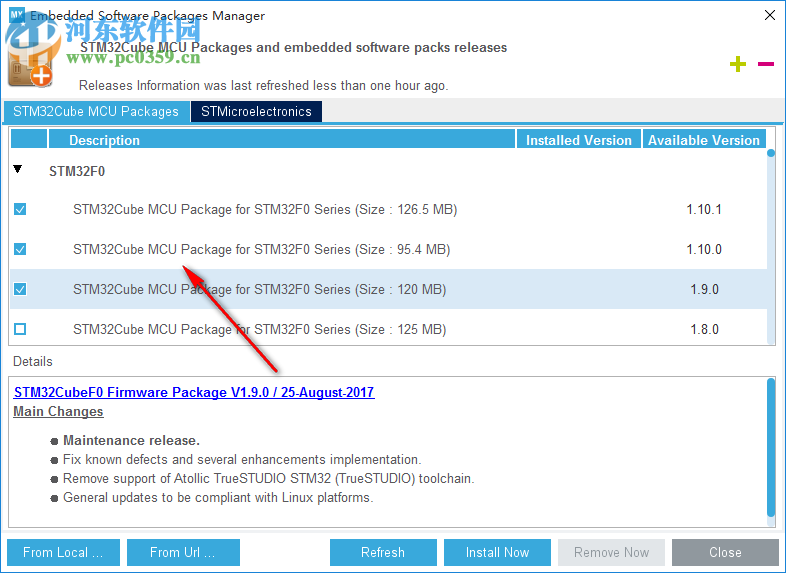
Task: Click the Close button
Action: 725,552
